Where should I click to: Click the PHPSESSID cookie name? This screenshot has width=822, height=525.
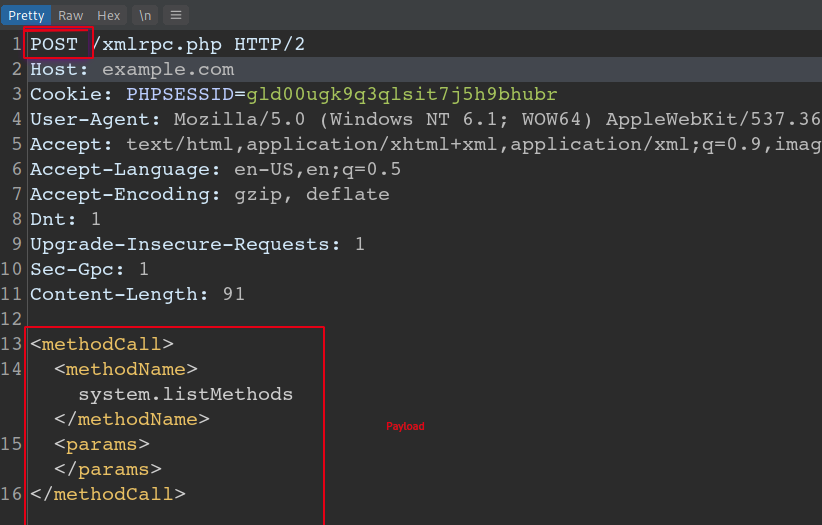coord(180,94)
